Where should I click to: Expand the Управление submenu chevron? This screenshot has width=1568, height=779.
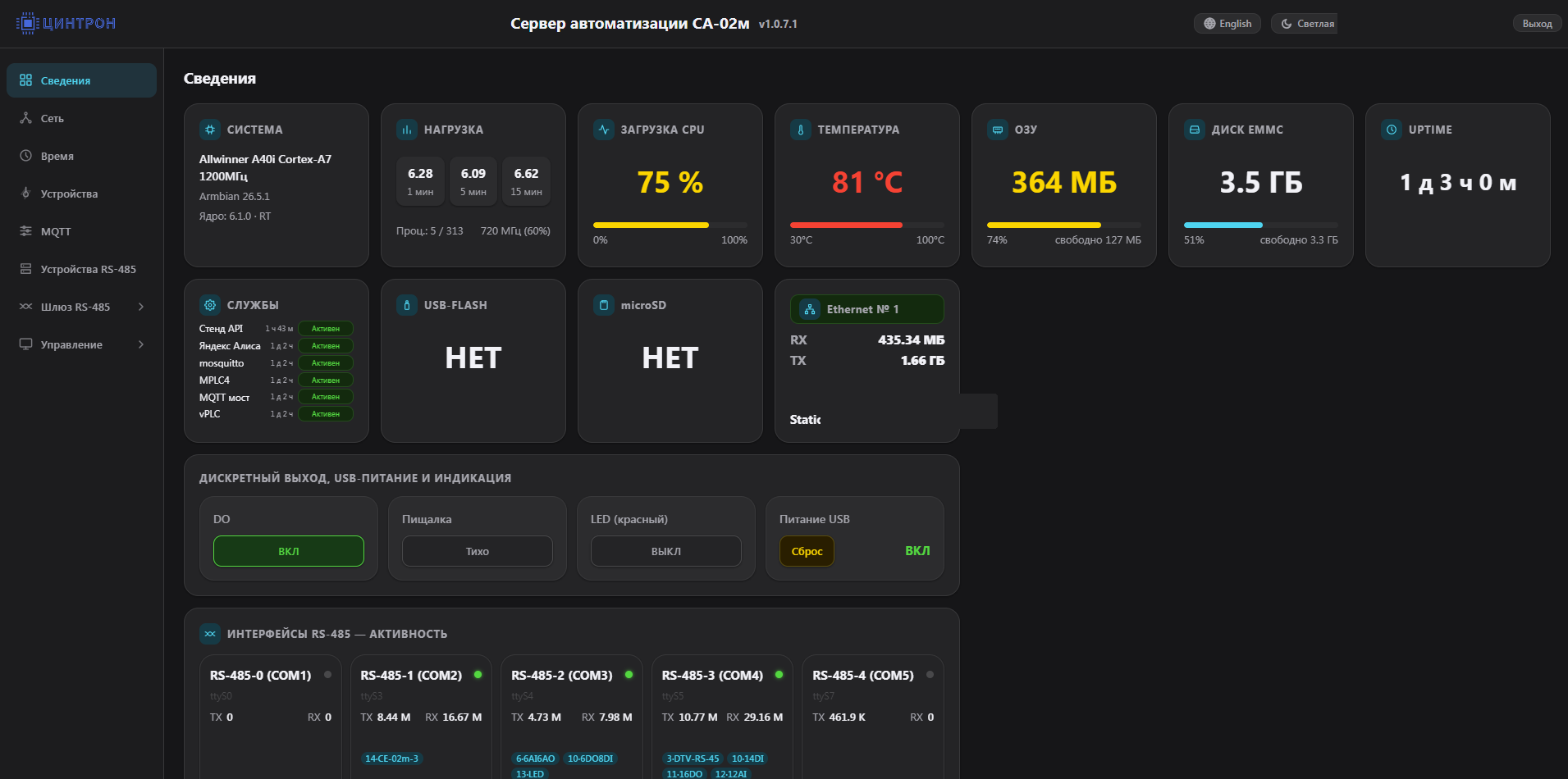141,344
